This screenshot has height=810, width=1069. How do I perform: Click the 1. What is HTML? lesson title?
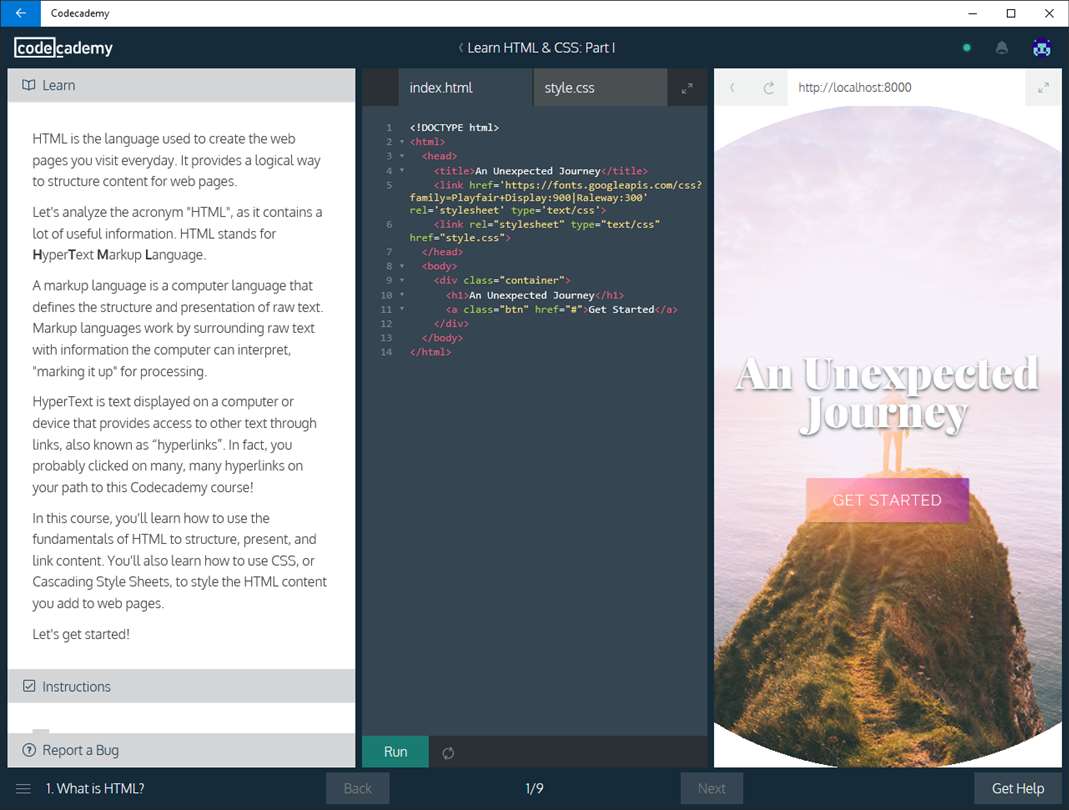point(95,789)
